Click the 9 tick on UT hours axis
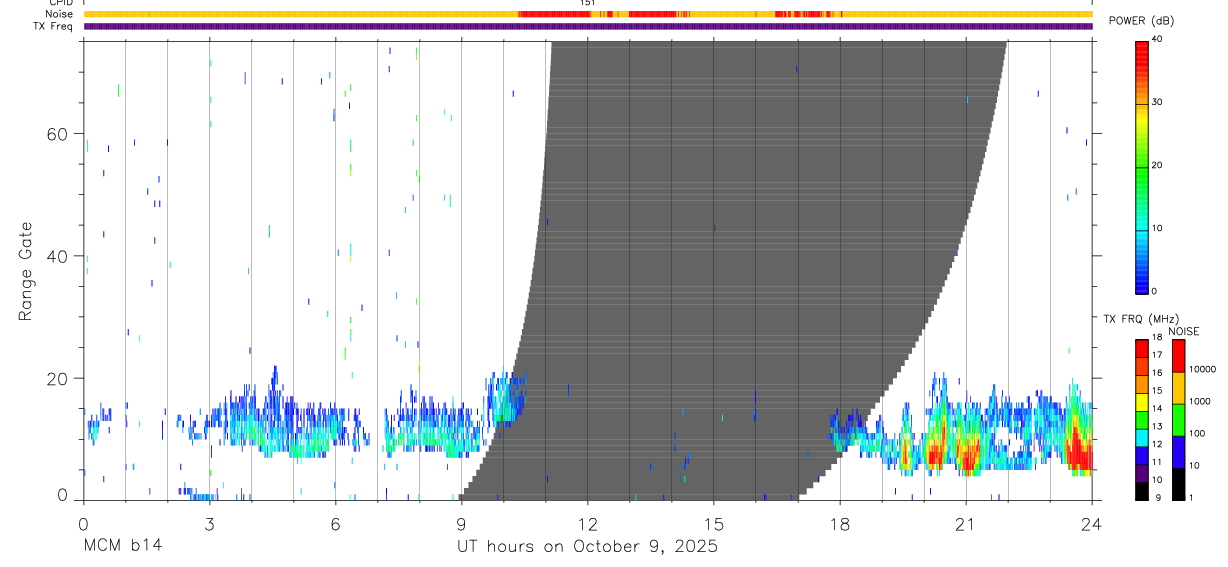The image size is (1228, 567). coord(461,523)
